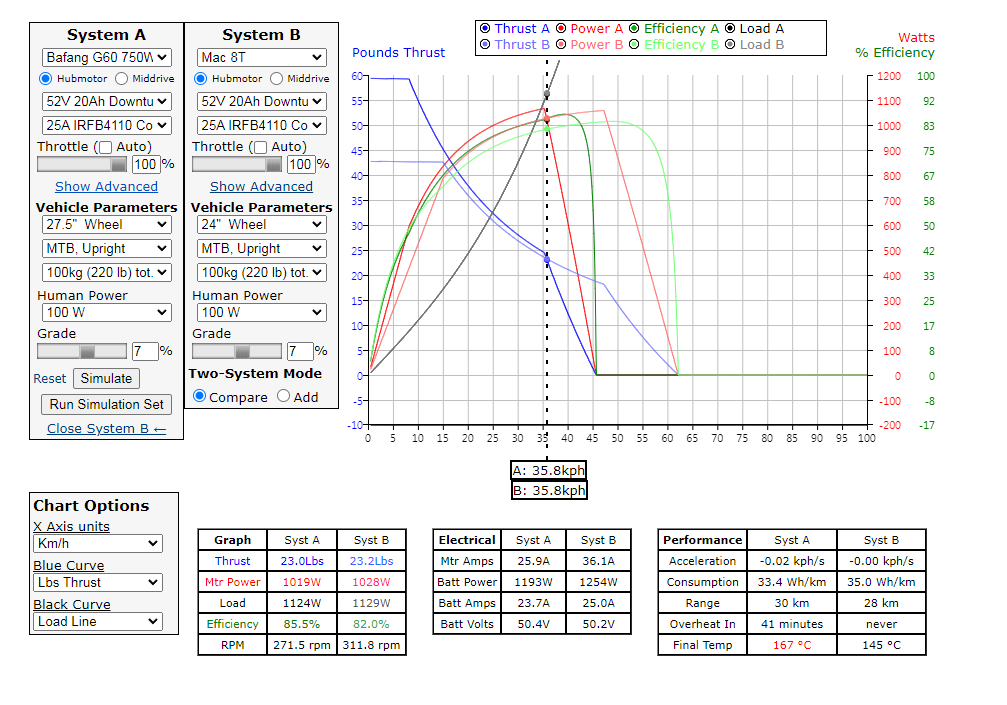The height and width of the screenshot is (705, 1007).
Task: Click System A Grade slider
Action: [82, 351]
